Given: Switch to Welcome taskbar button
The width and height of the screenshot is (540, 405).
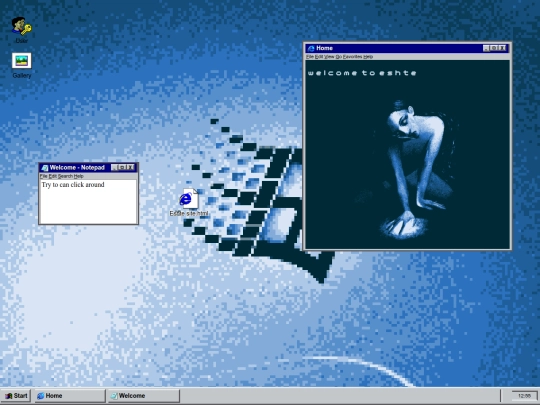Looking at the screenshot, I should (x=144, y=396).
